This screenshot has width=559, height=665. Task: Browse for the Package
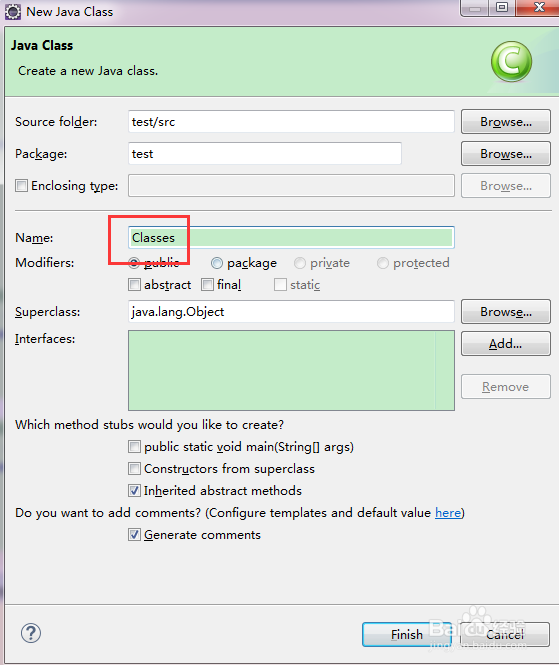tap(506, 154)
